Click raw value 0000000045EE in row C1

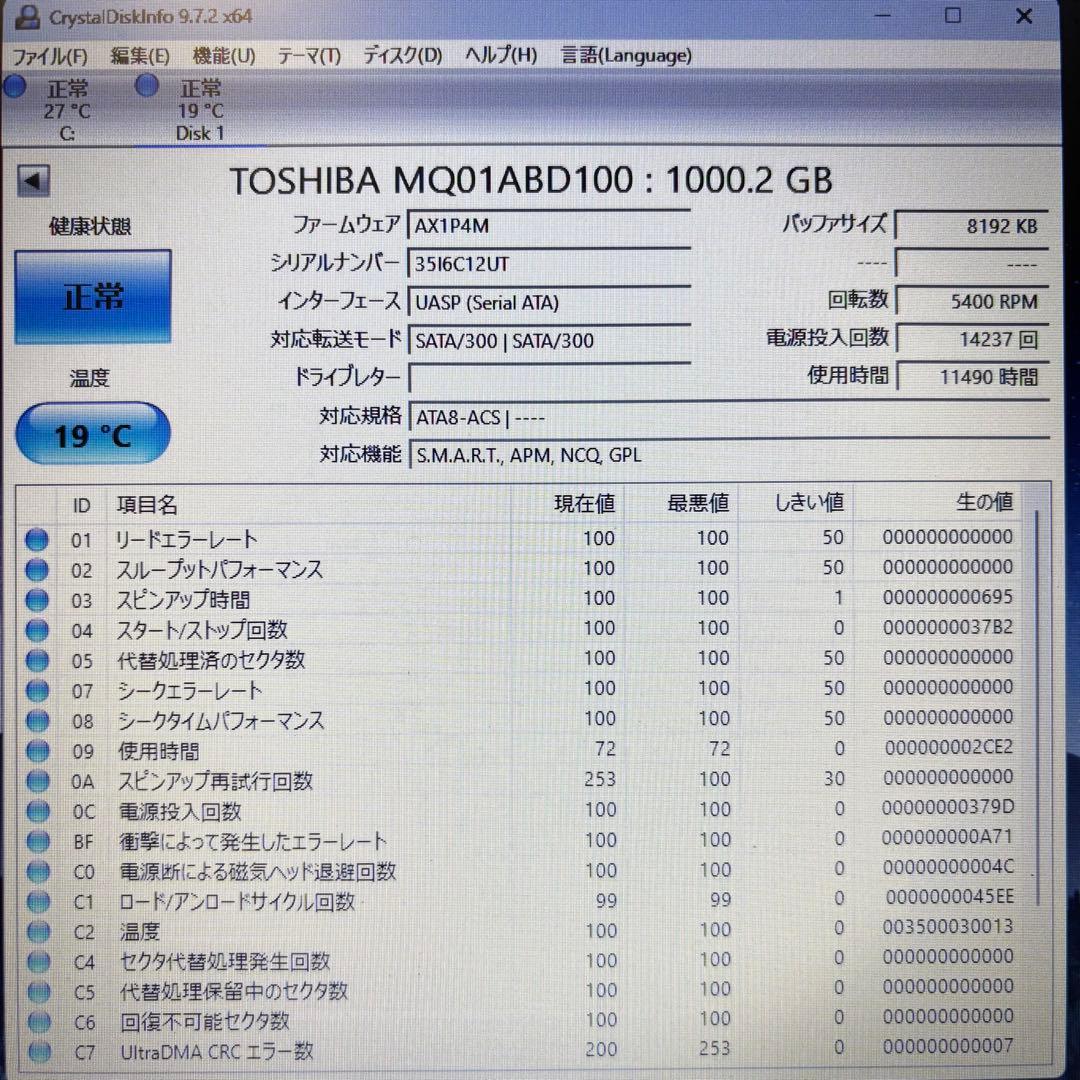tap(950, 897)
